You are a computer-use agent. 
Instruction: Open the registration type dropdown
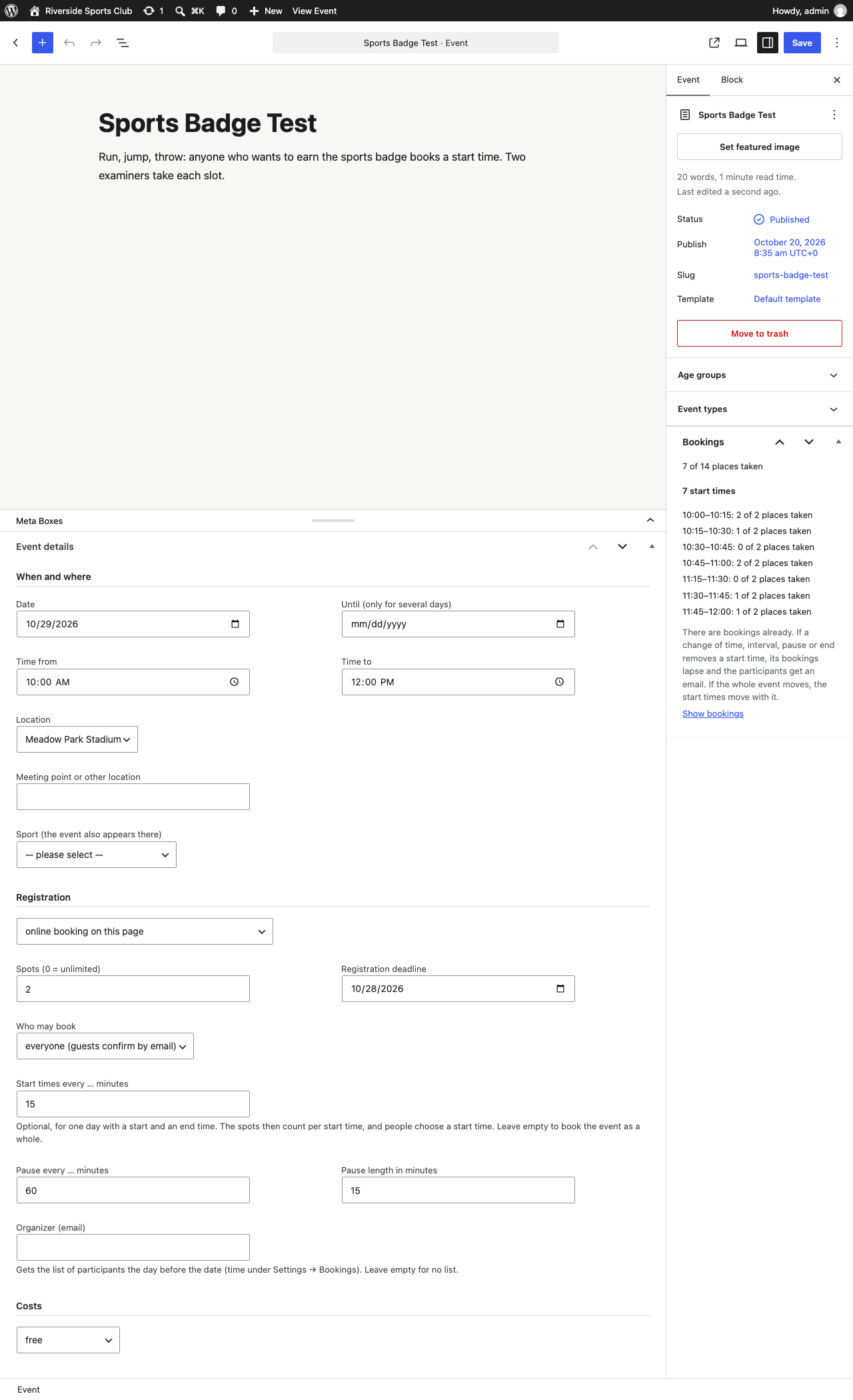point(145,931)
